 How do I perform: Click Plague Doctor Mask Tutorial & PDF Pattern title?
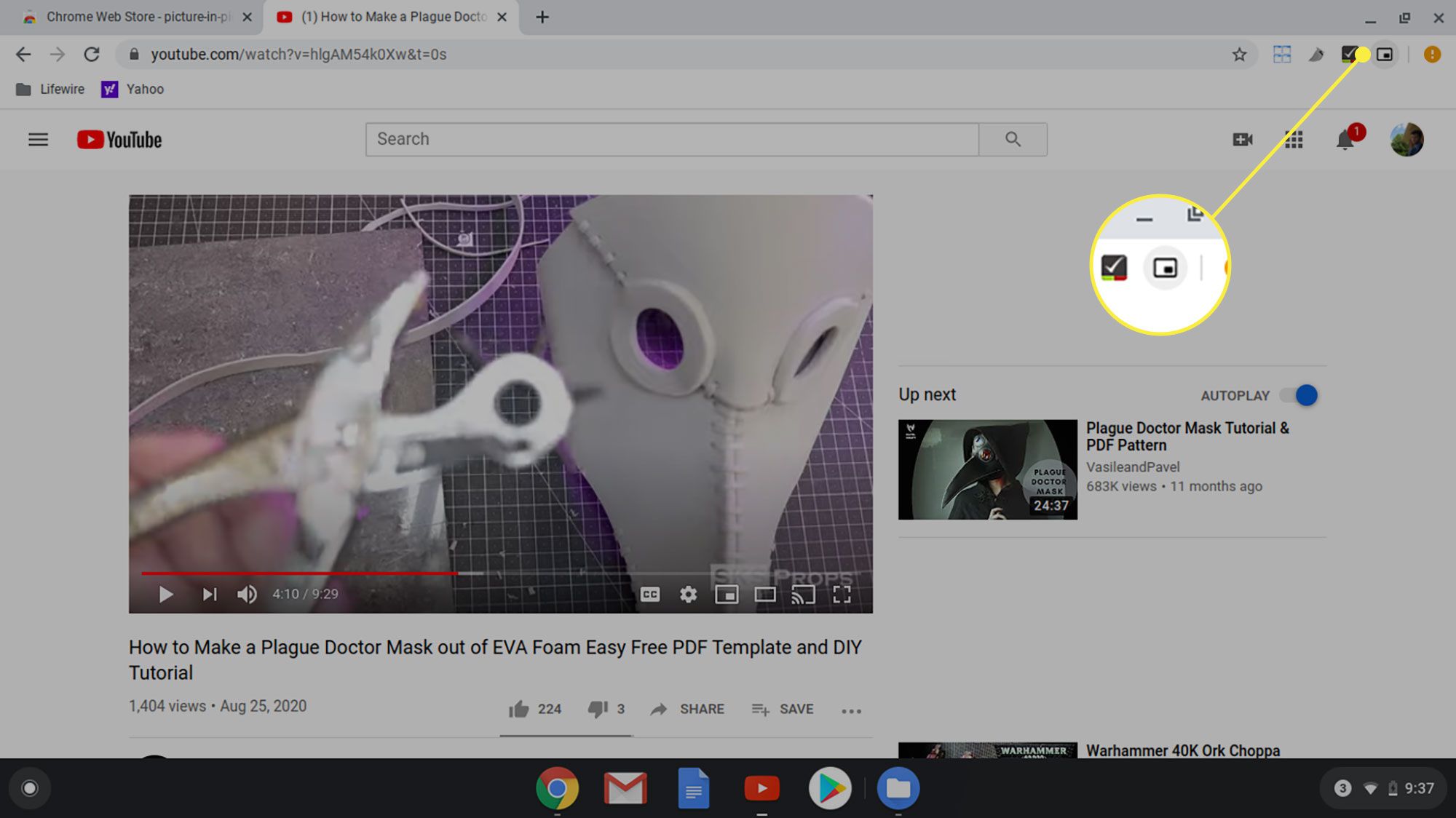[1187, 437]
